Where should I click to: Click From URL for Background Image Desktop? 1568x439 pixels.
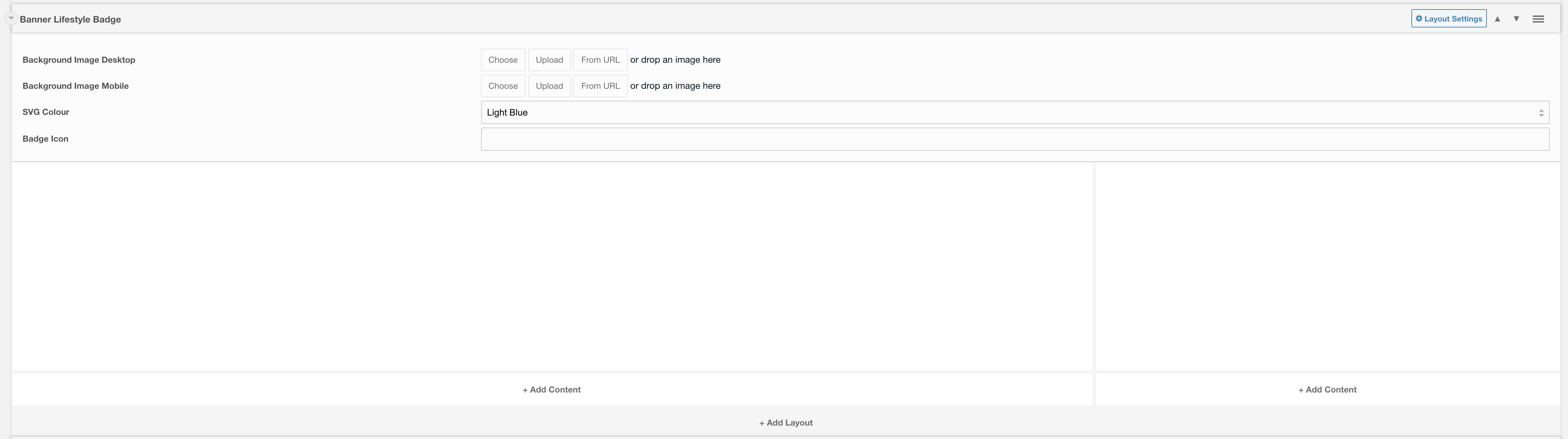tap(600, 60)
